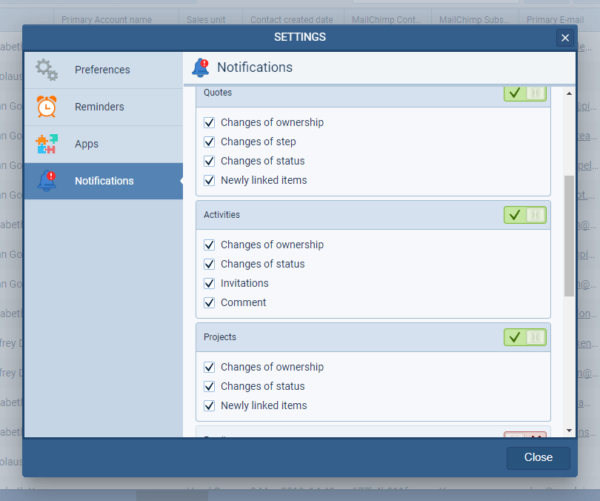This screenshot has height=501, width=600.
Task: Click the Notifications bell icon in sidebar
Action: (47, 181)
